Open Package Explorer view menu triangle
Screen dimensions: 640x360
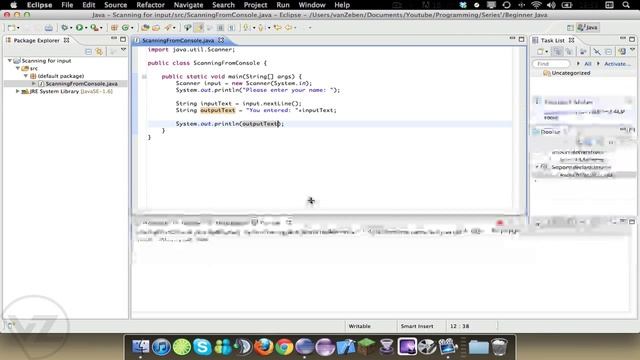(x=123, y=50)
